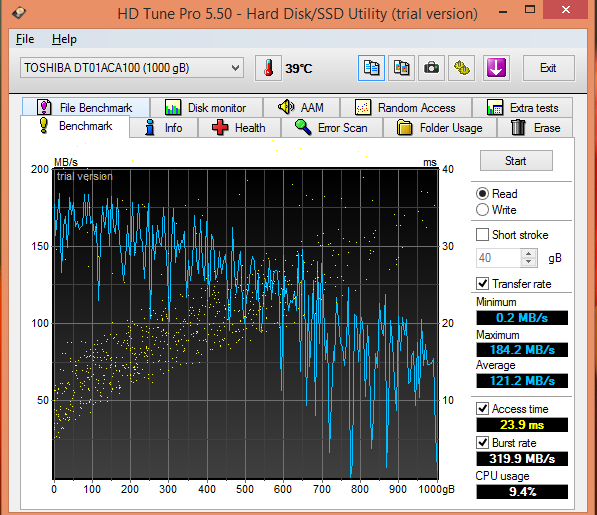Start the benchmark test
This screenshot has height=515, width=597.
point(516,161)
